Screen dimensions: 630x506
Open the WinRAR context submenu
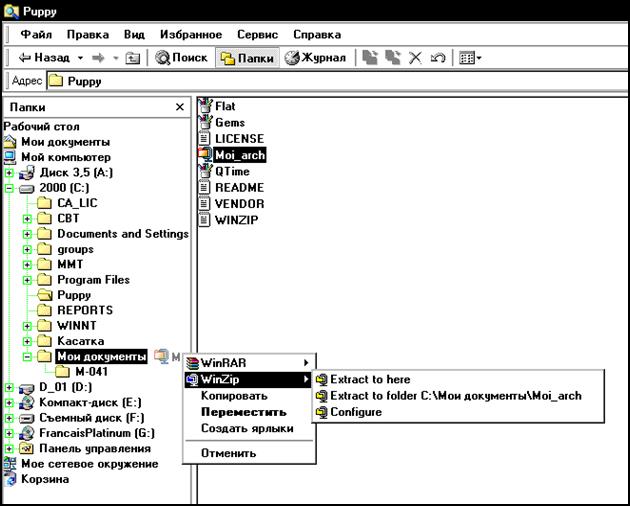pos(249,363)
